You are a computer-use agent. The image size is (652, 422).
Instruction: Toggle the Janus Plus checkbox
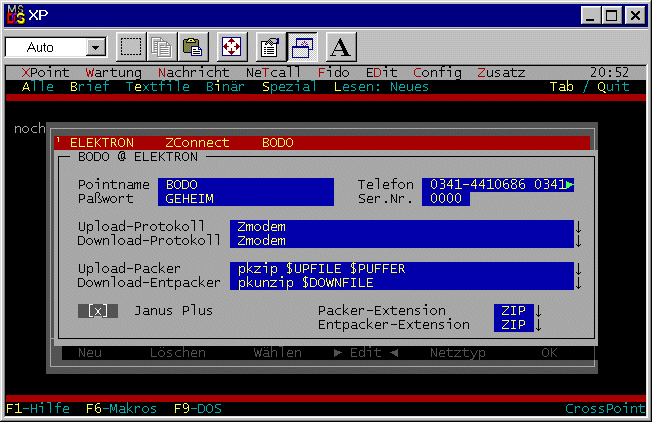point(97,311)
